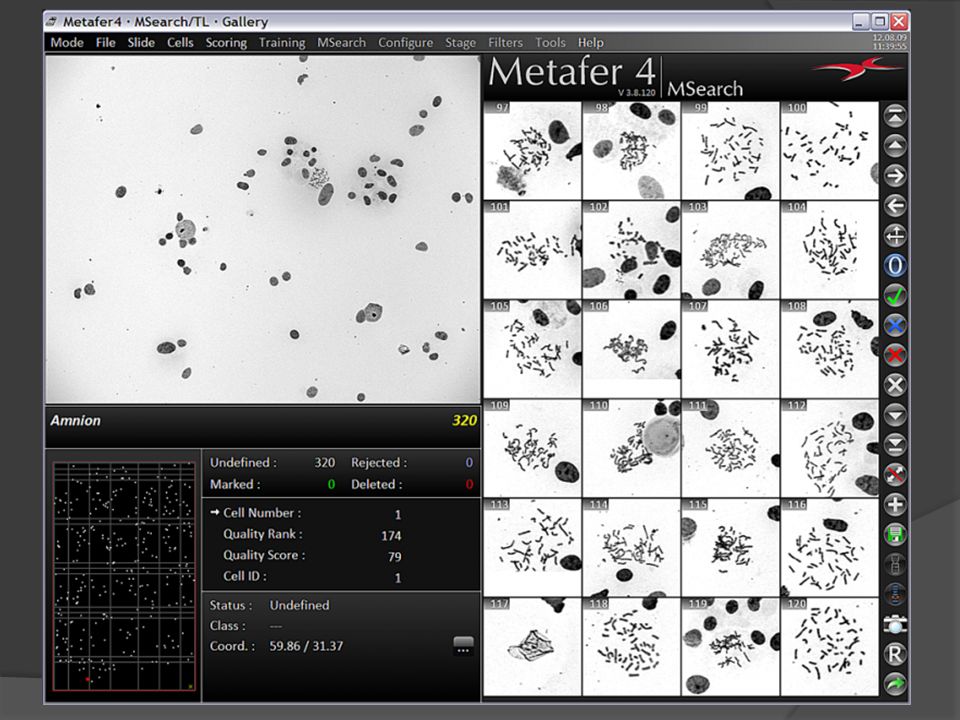960x720 pixels.
Task: Select metaphase thumbnail 111
Action: tap(730, 448)
